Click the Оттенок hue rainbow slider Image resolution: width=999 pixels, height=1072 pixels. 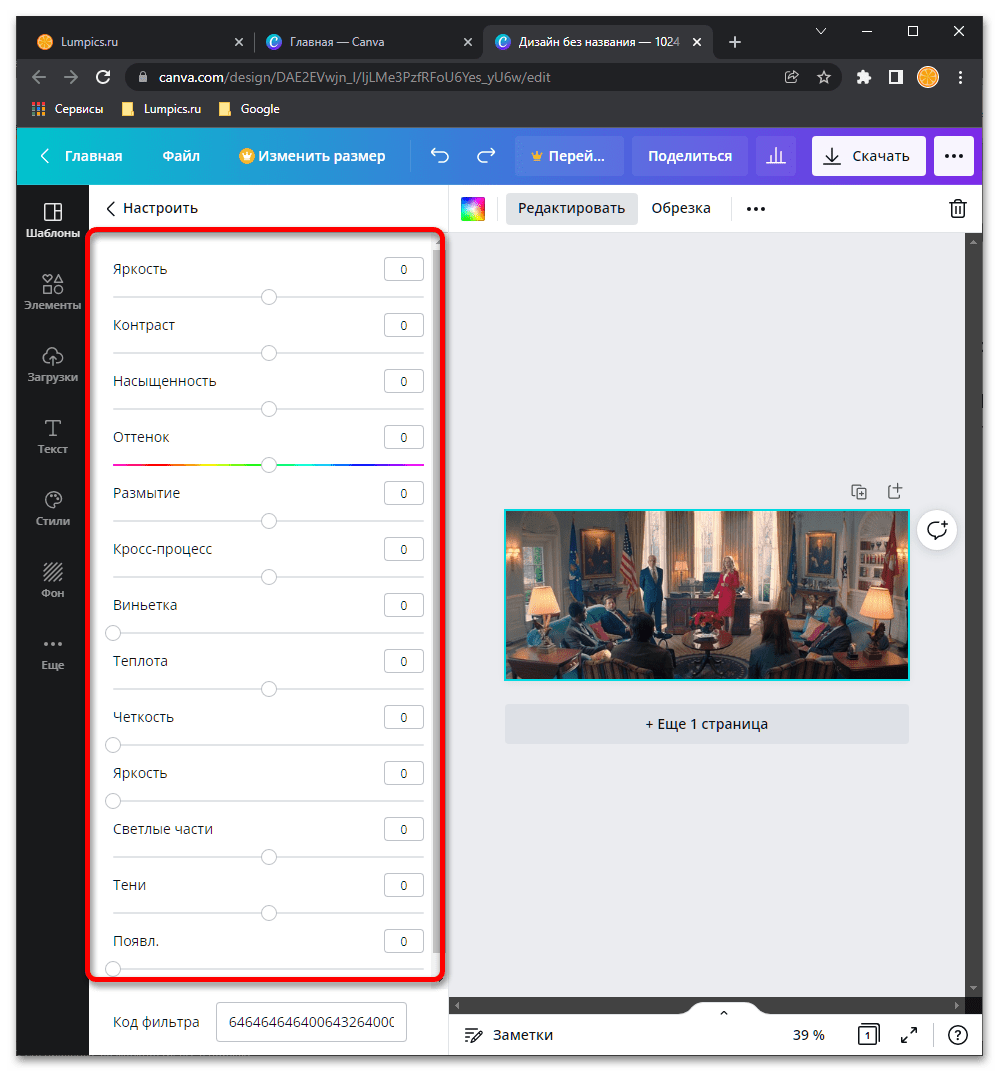268,465
